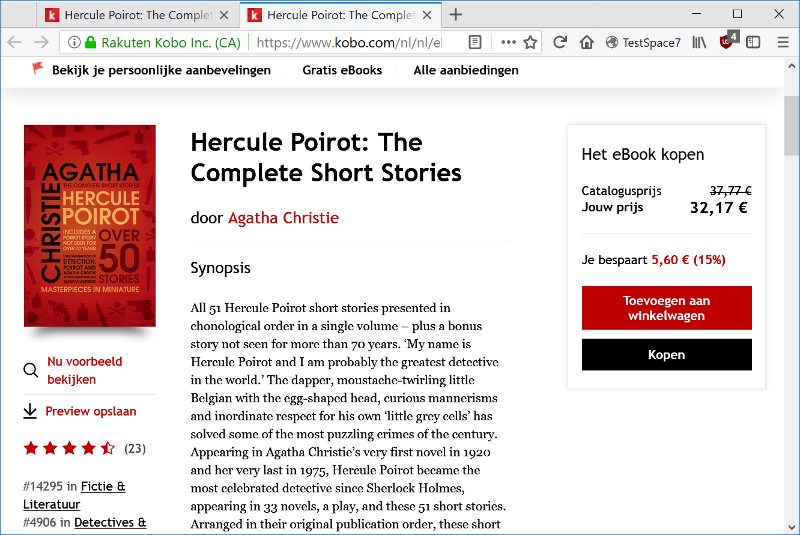Click the green padlock security icon

(x=90, y=42)
